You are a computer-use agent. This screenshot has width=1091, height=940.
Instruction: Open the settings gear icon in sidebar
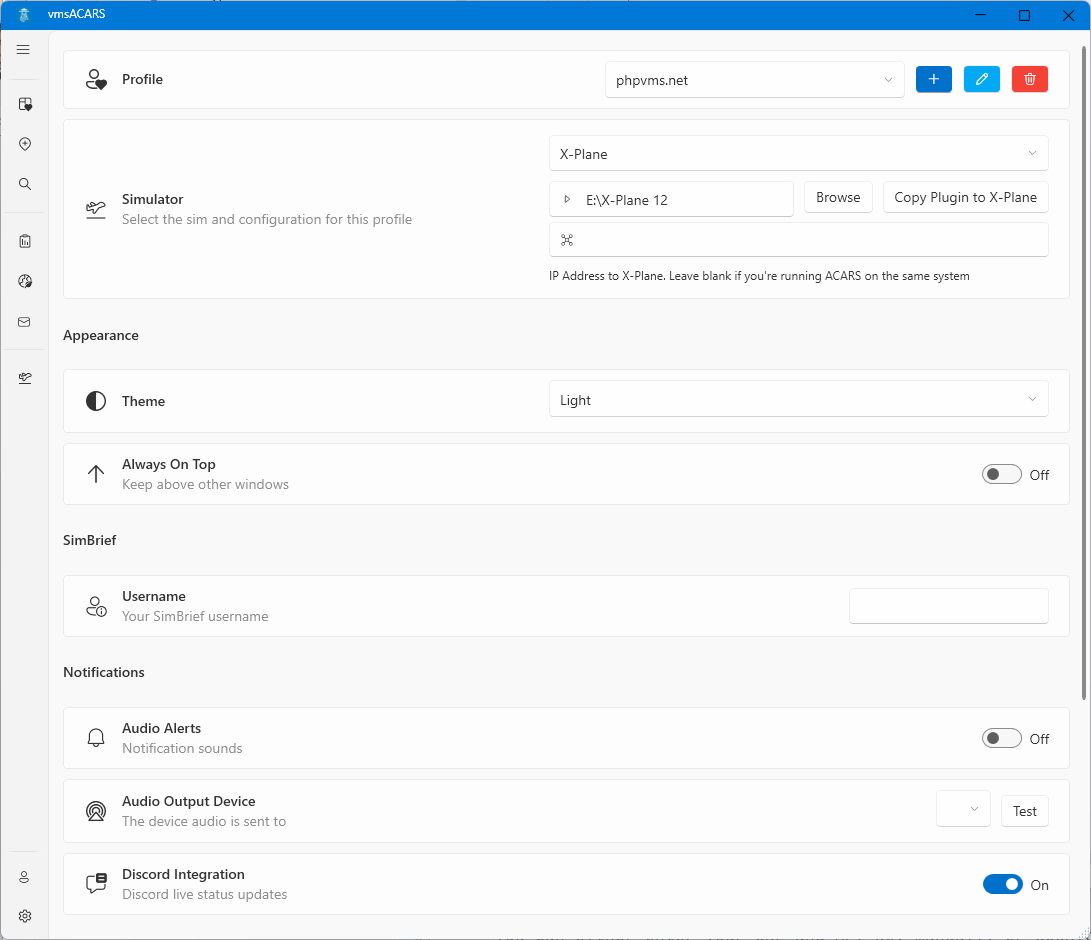tap(25, 916)
